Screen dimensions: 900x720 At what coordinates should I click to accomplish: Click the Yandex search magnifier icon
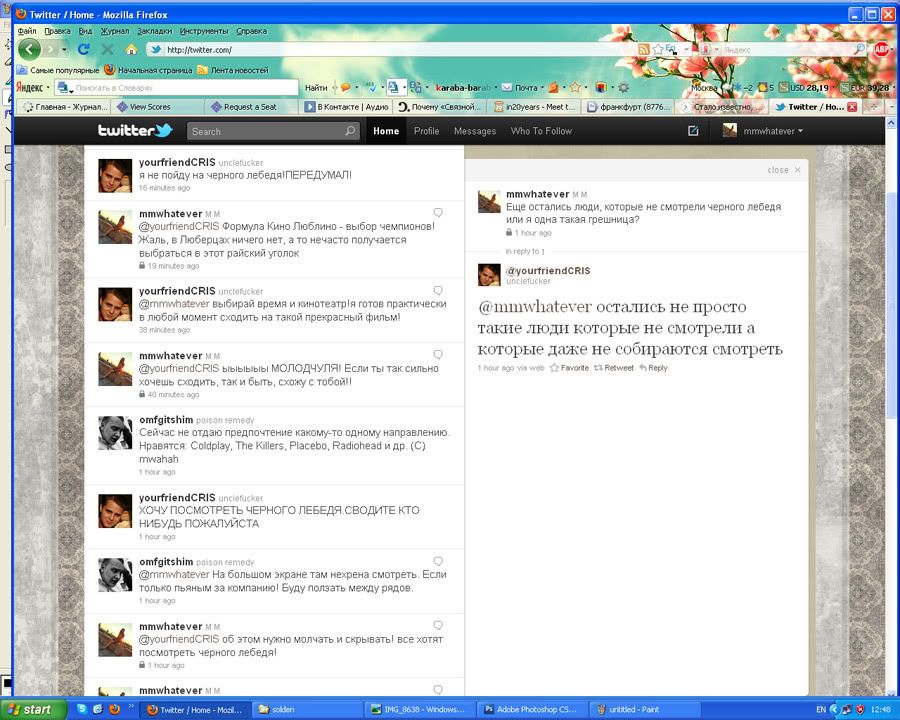pos(859,49)
